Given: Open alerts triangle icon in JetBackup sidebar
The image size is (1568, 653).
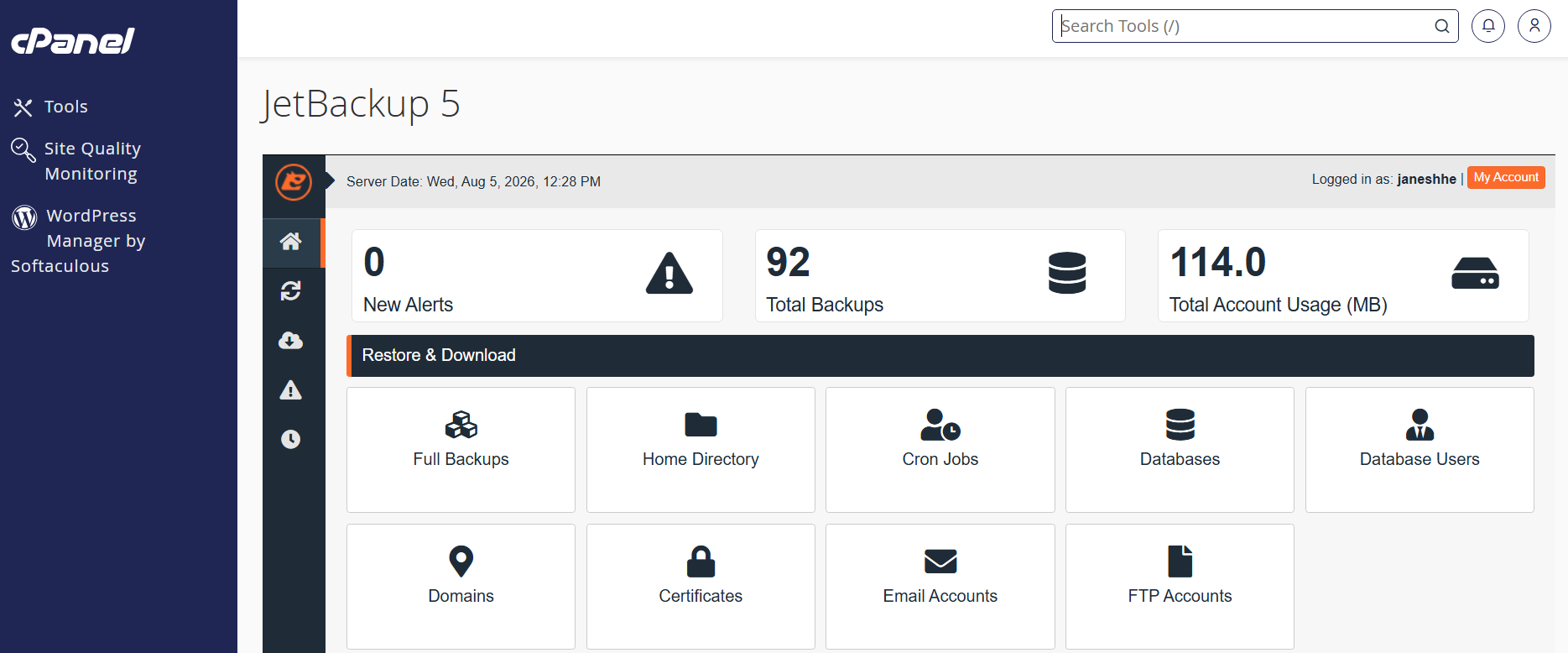Looking at the screenshot, I should point(291,389).
